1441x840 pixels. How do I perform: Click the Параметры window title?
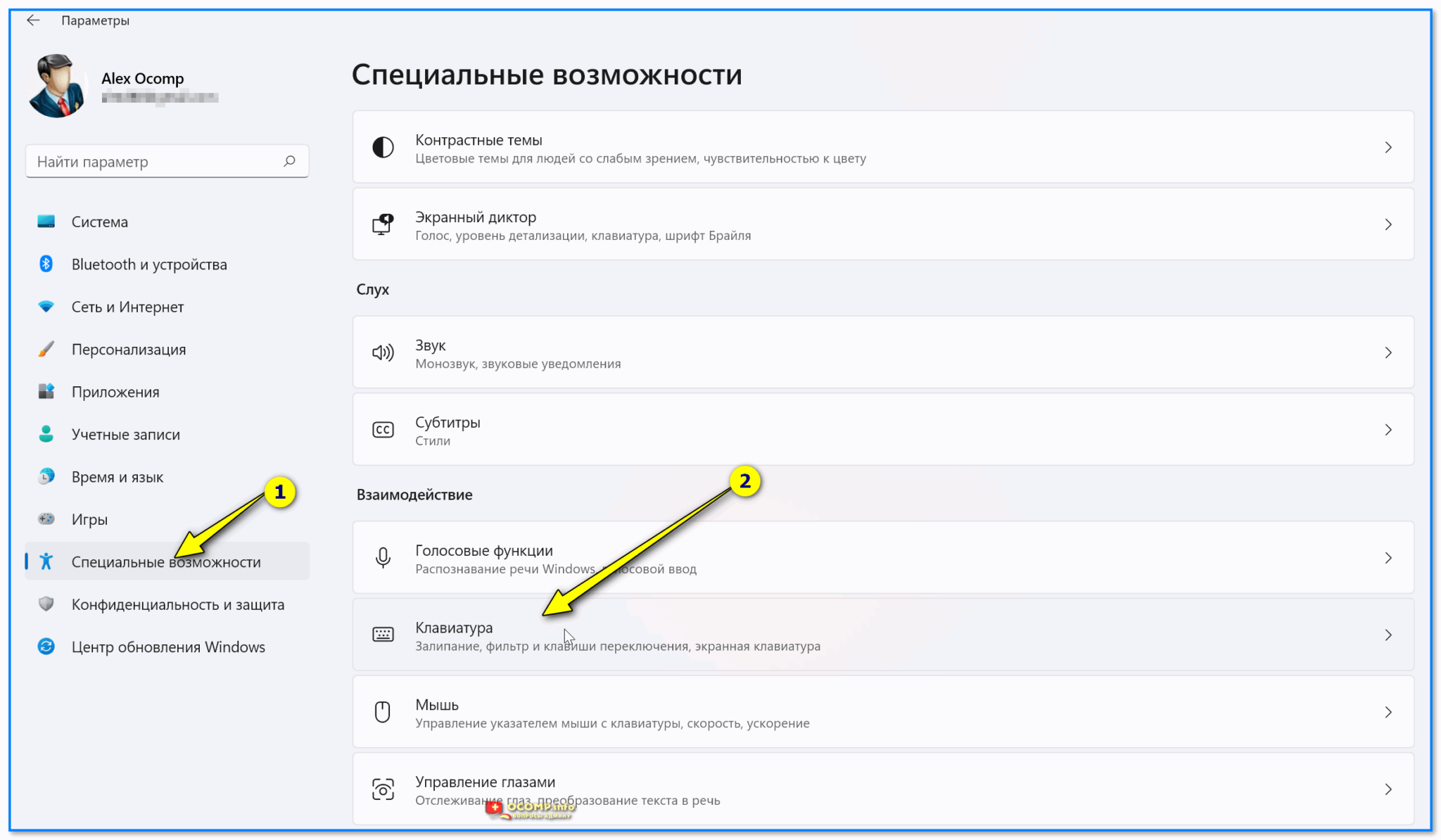(95, 20)
